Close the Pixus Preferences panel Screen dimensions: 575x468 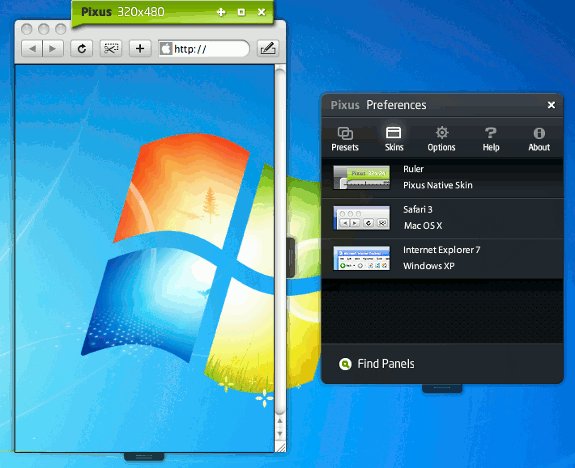(551, 105)
